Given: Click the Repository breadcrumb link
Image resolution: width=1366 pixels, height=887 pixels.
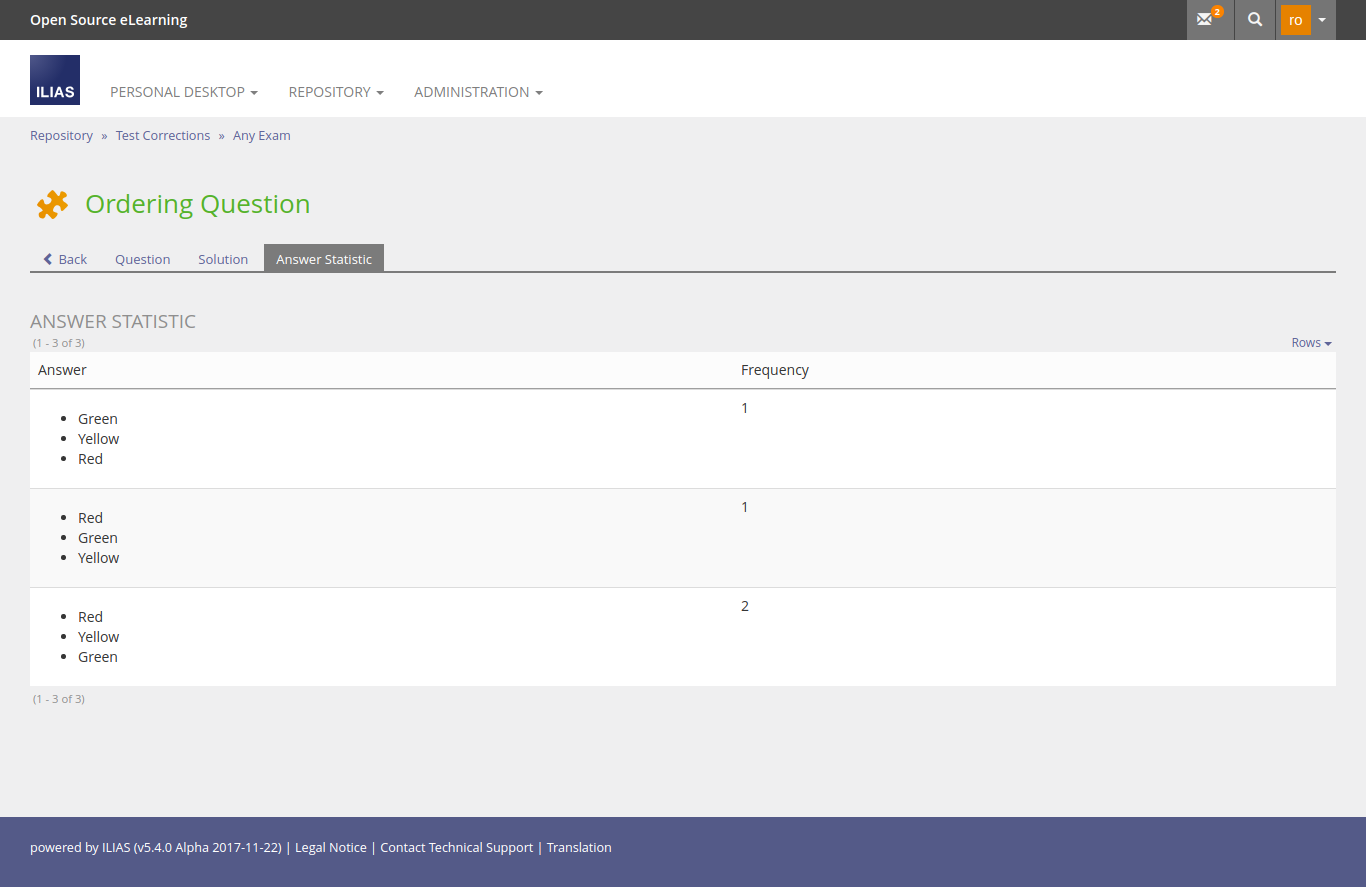Looking at the screenshot, I should tap(61, 136).
